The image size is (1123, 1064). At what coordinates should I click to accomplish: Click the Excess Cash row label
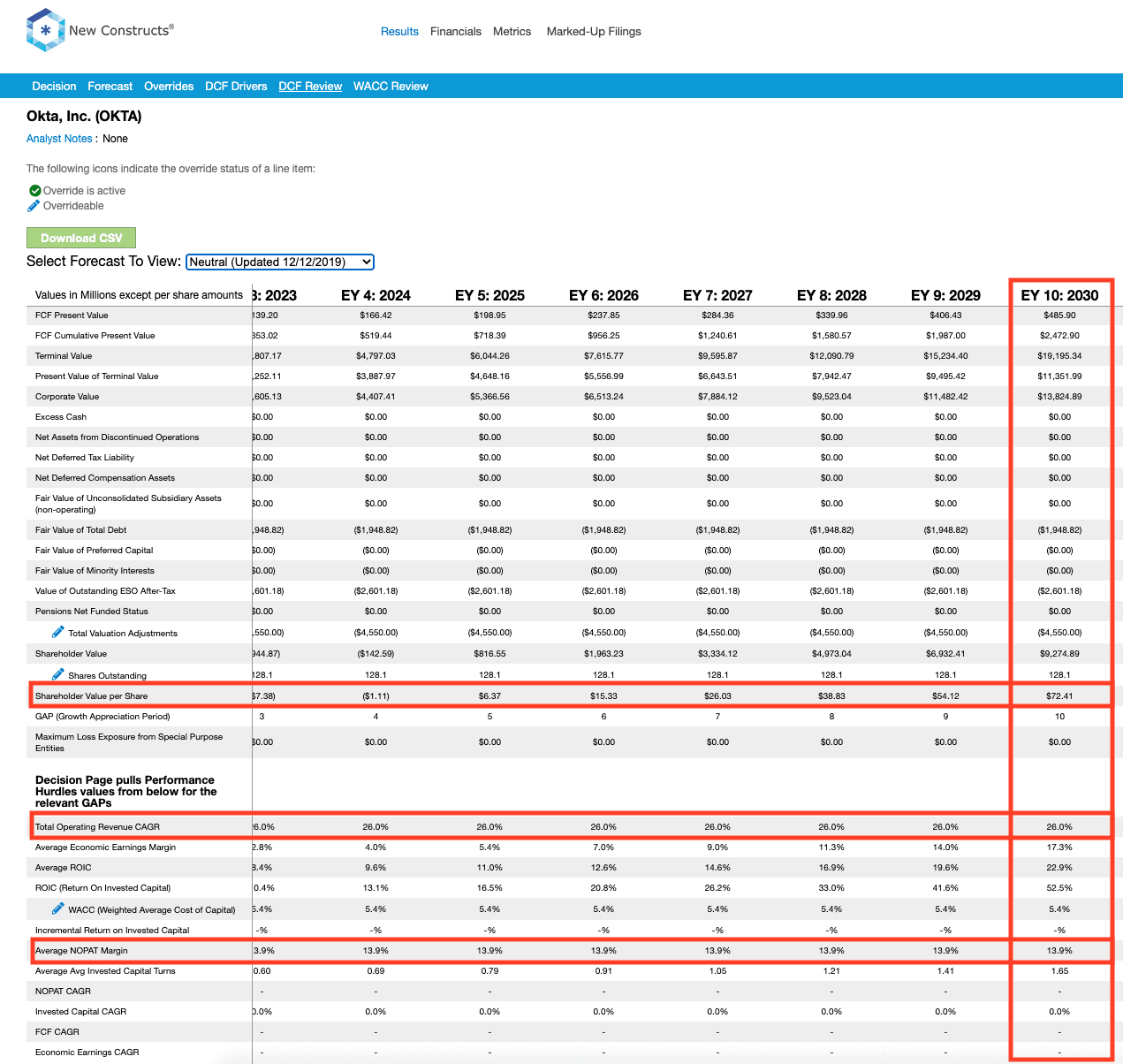coord(61,417)
